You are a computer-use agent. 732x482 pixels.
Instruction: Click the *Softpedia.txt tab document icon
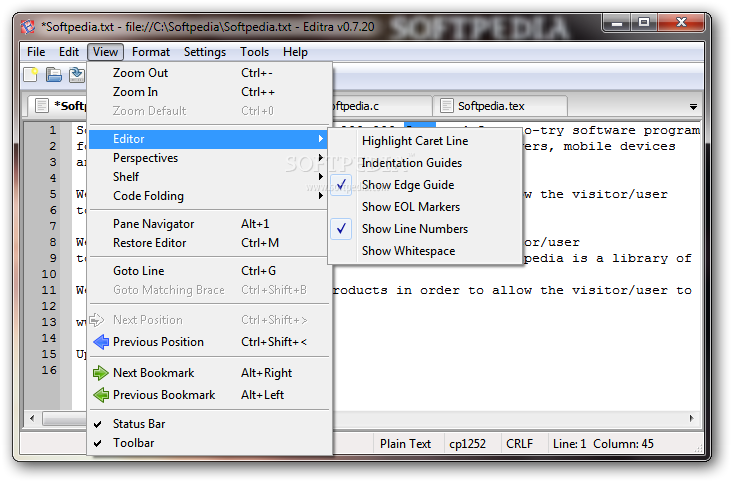[42, 106]
